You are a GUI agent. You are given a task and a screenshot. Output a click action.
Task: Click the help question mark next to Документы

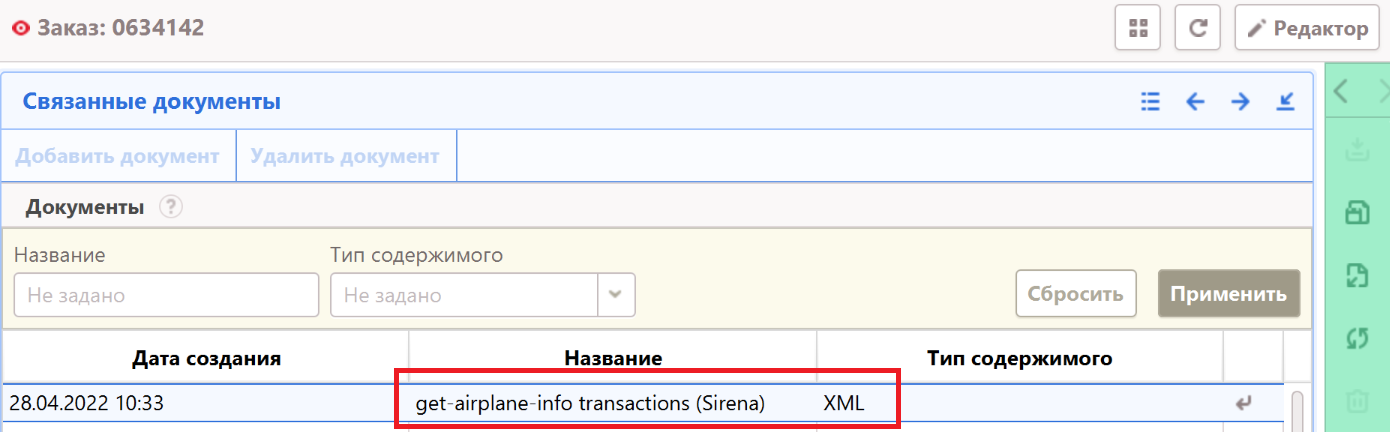click(x=172, y=207)
